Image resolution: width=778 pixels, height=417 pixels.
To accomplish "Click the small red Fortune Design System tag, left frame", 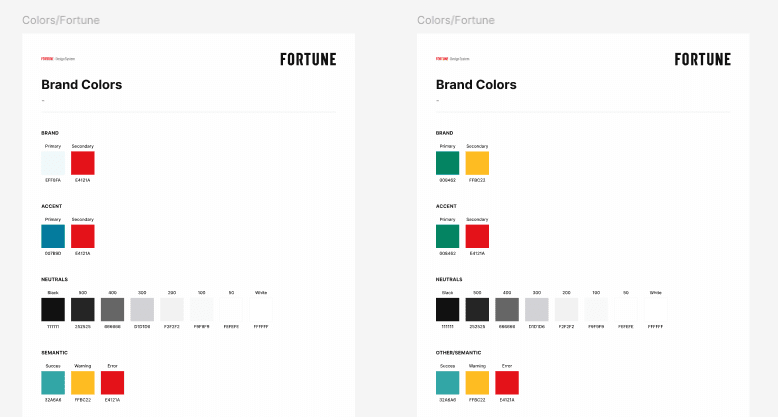I will coord(58,59).
